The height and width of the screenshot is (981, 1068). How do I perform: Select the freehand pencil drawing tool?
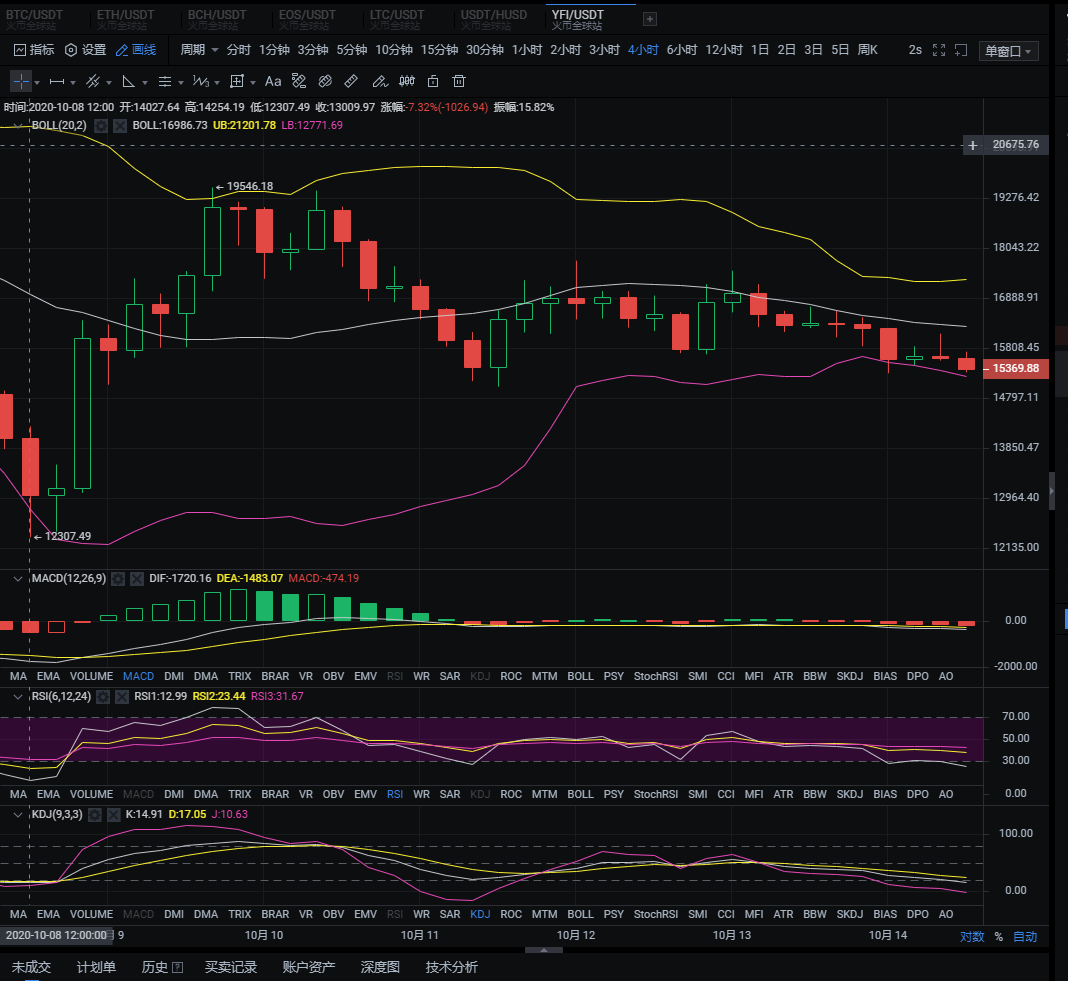tap(379, 82)
